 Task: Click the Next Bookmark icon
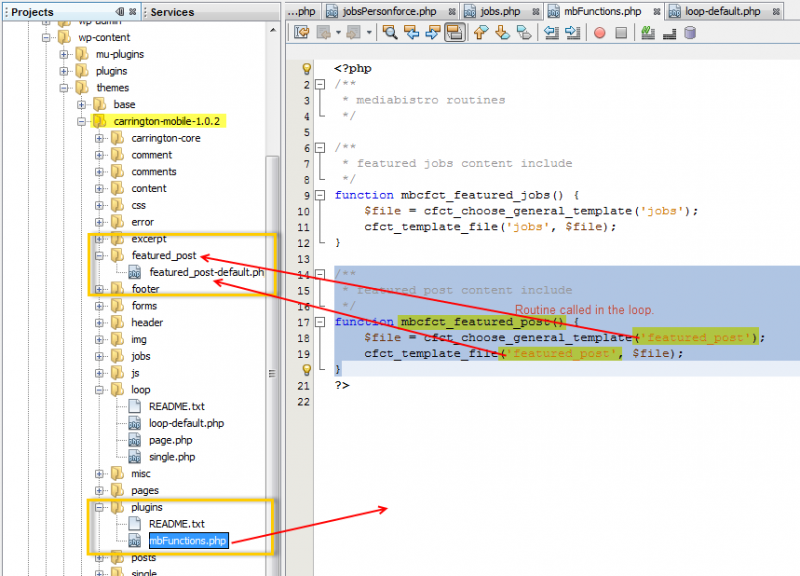click(x=502, y=33)
